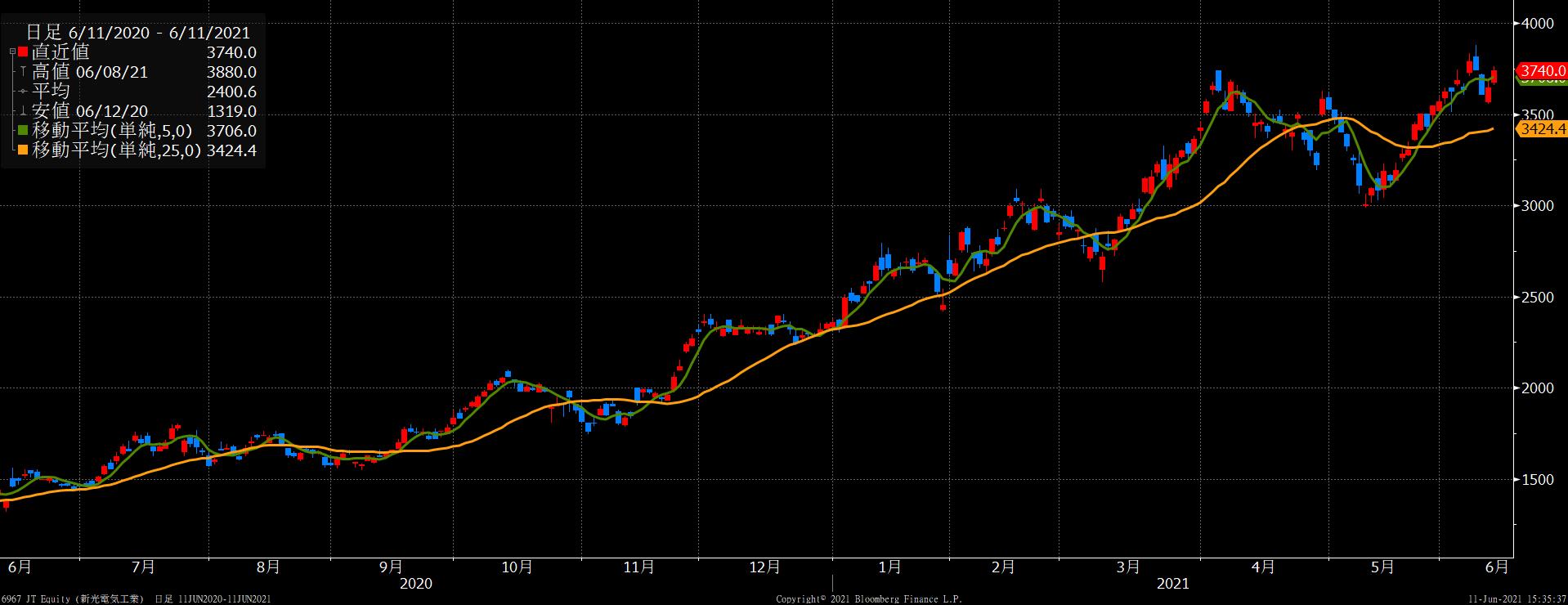Click the green 5-day moving average swatch
The image size is (1568, 605).
[x=23, y=131]
